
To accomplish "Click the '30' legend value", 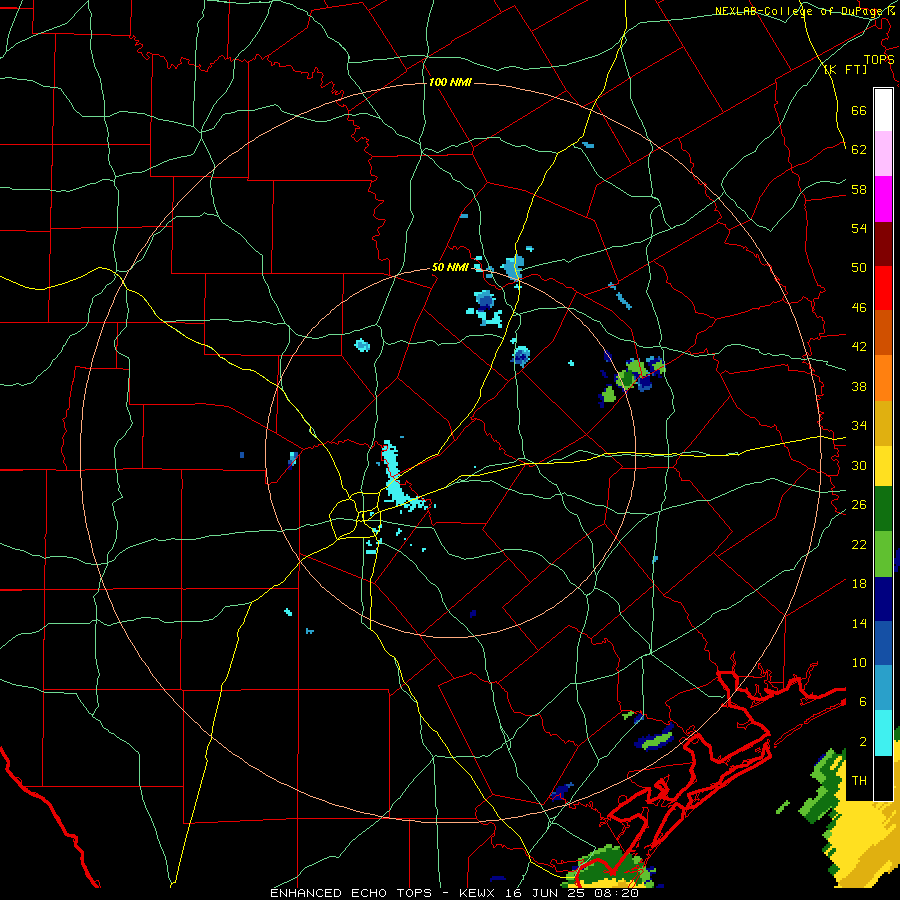I will click(859, 465).
